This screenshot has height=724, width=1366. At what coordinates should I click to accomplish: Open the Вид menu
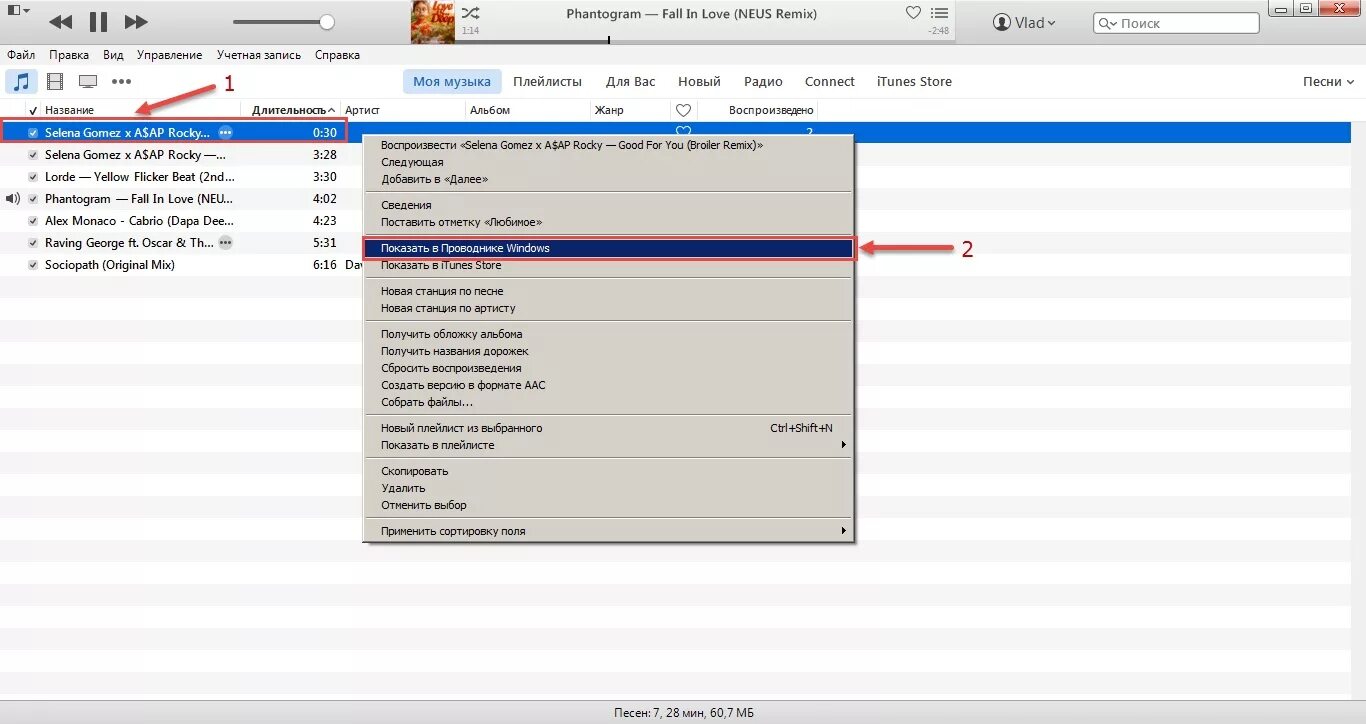pyautogui.click(x=113, y=55)
